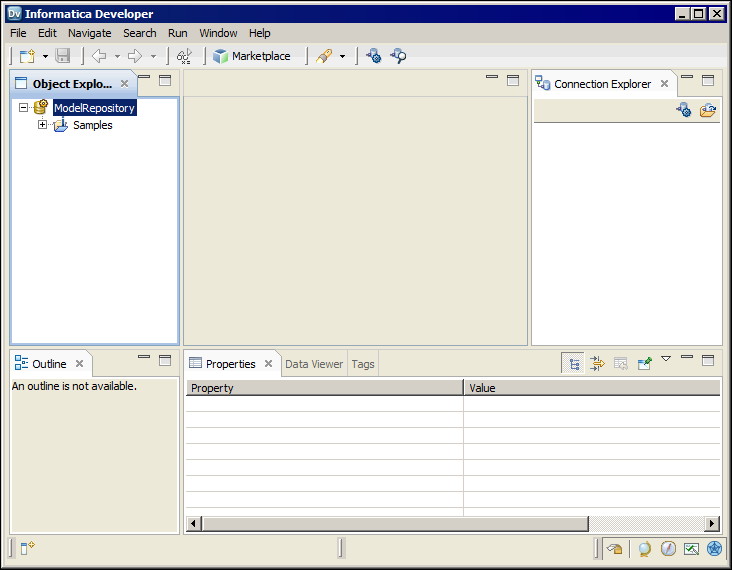This screenshot has width=732, height=570.
Task: Click the Back navigation arrow
Action: (99, 56)
